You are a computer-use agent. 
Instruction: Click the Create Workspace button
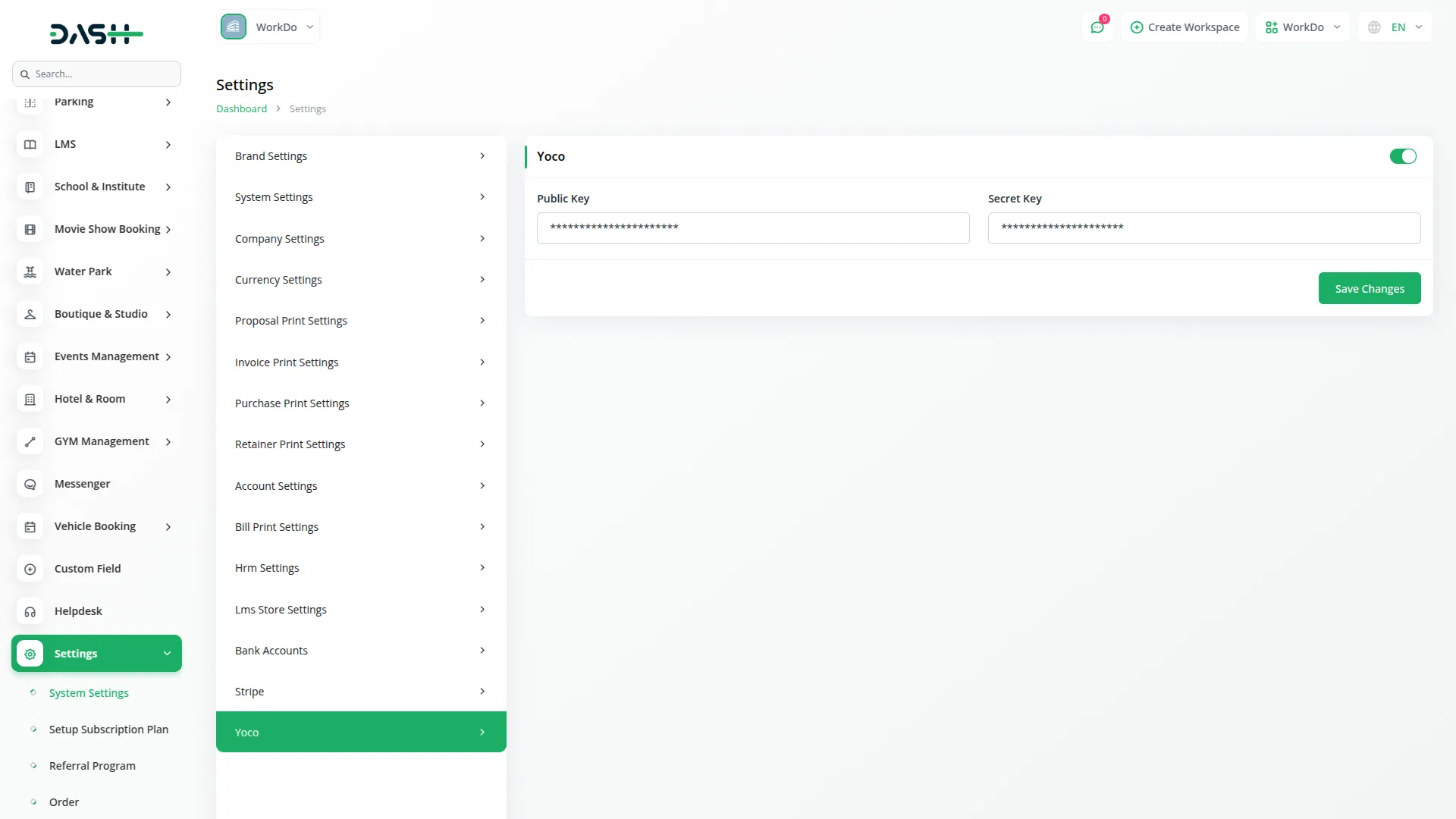click(1185, 27)
